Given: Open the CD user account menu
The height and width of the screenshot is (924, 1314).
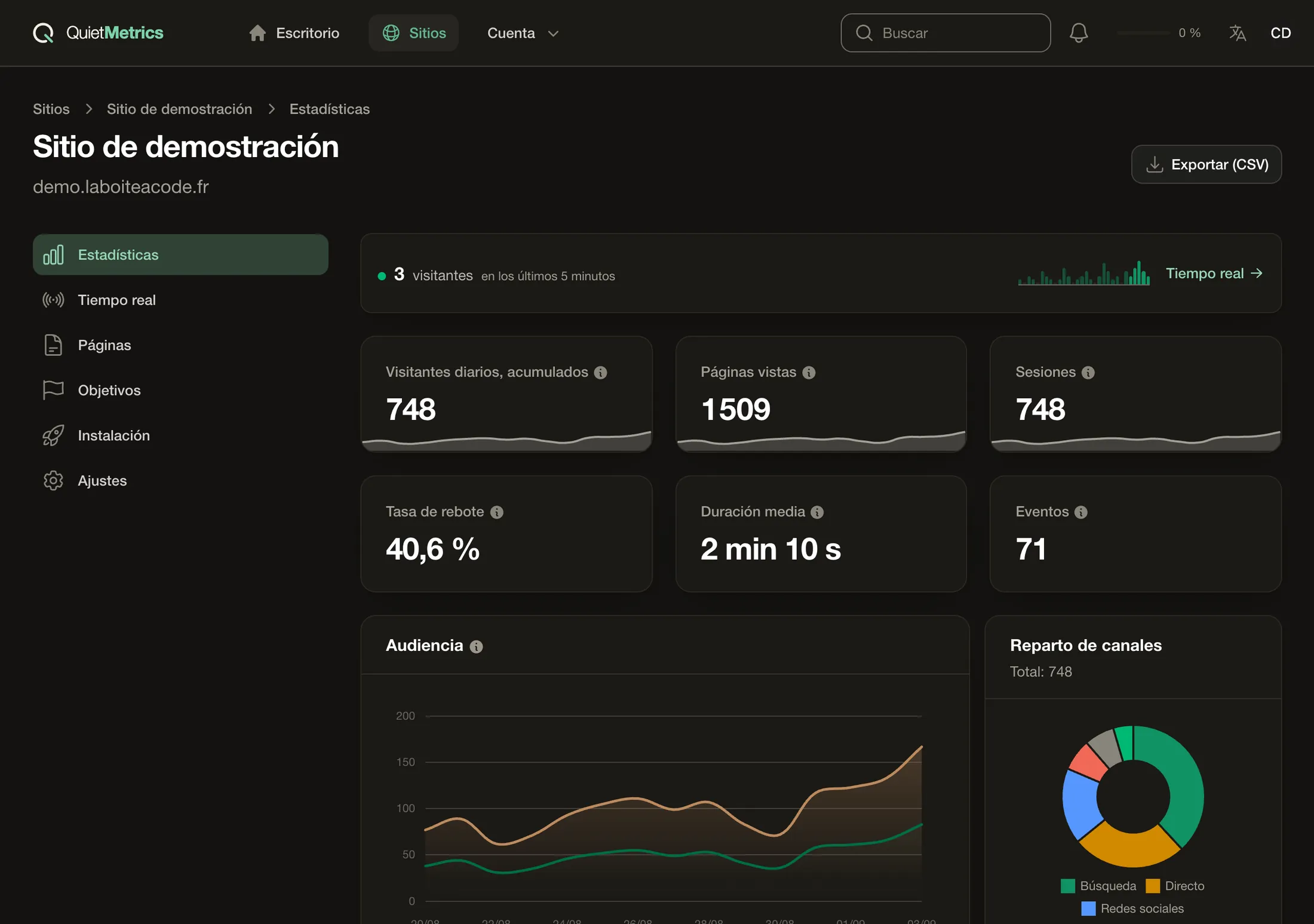Looking at the screenshot, I should (1281, 33).
